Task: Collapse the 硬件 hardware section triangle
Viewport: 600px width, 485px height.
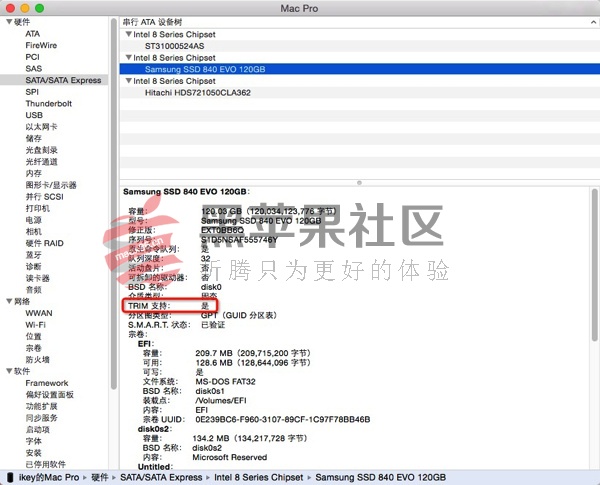Action: (9, 22)
